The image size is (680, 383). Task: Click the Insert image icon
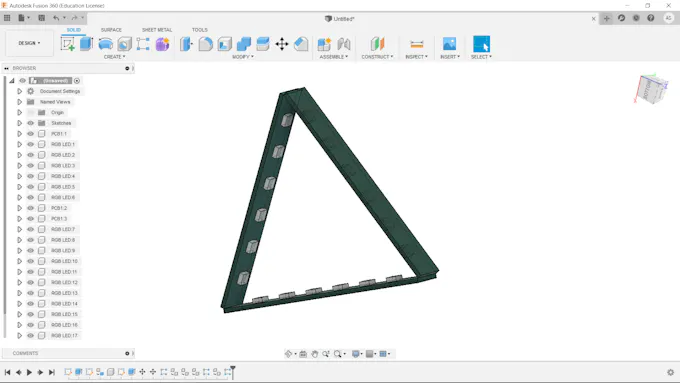(x=449, y=44)
